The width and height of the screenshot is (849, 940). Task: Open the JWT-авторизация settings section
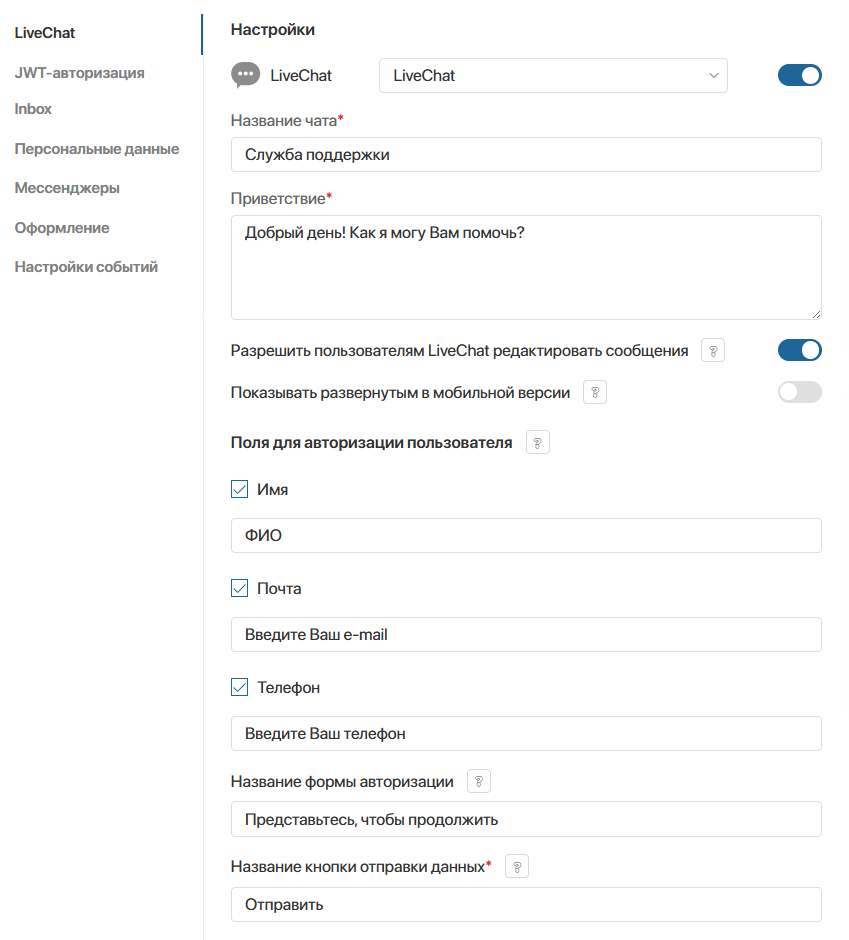click(x=80, y=73)
